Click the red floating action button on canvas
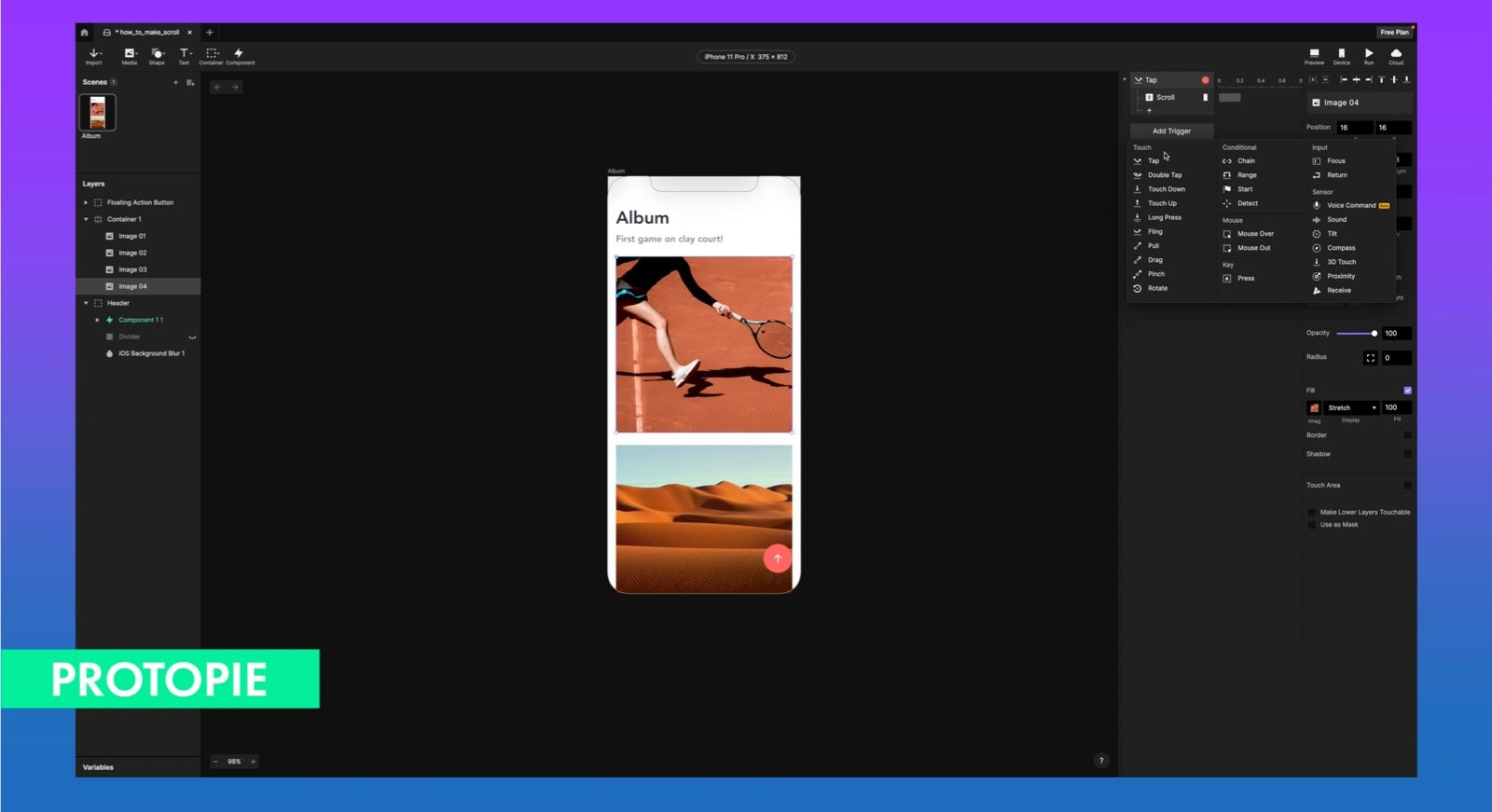Viewport: 1492px width, 812px height. click(x=778, y=558)
